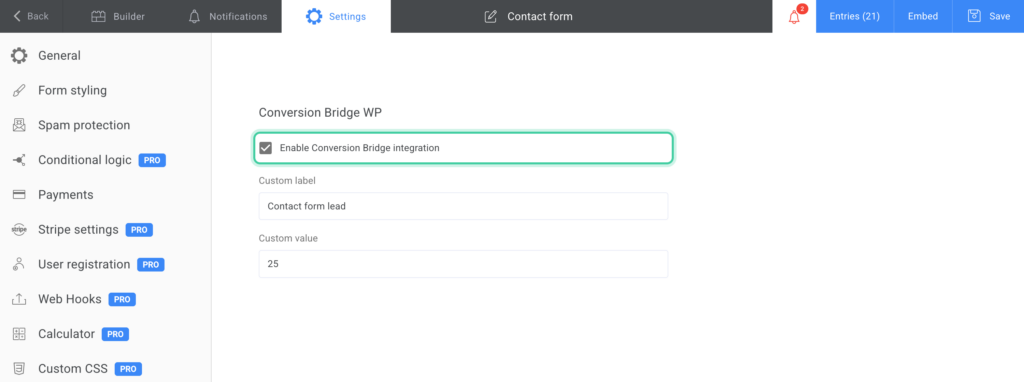Click the Save disk icon
This screenshot has width=1024, height=382.
click(974, 16)
